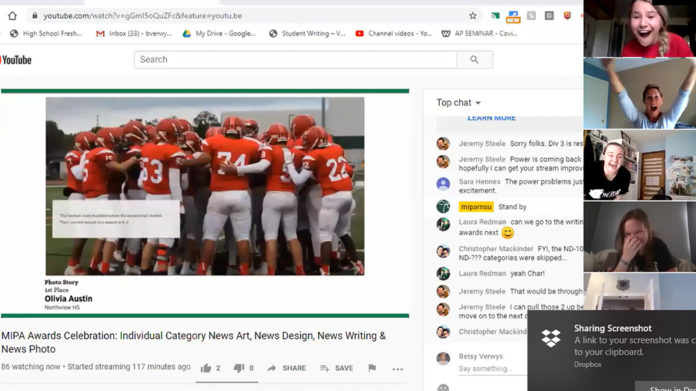The width and height of the screenshot is (696, 391).
Task: Open the Top chat dropdown
Action: [x=459, y=103]
